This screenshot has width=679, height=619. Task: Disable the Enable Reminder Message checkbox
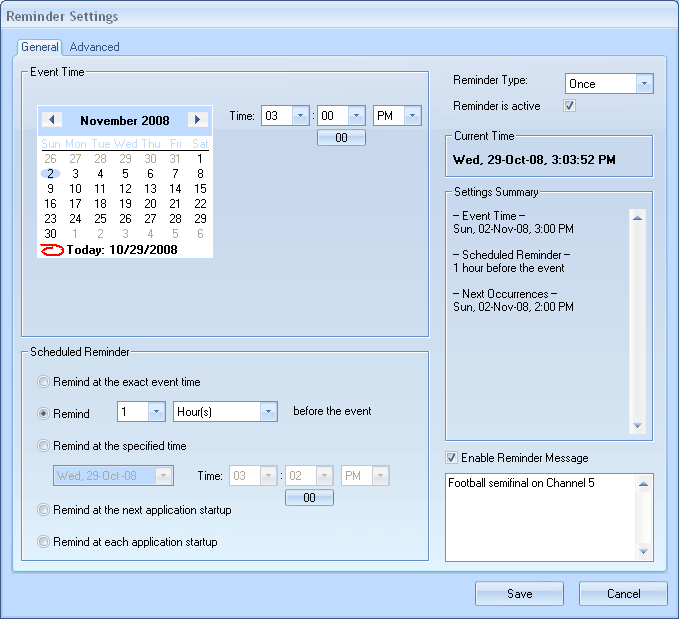point(452,458)
